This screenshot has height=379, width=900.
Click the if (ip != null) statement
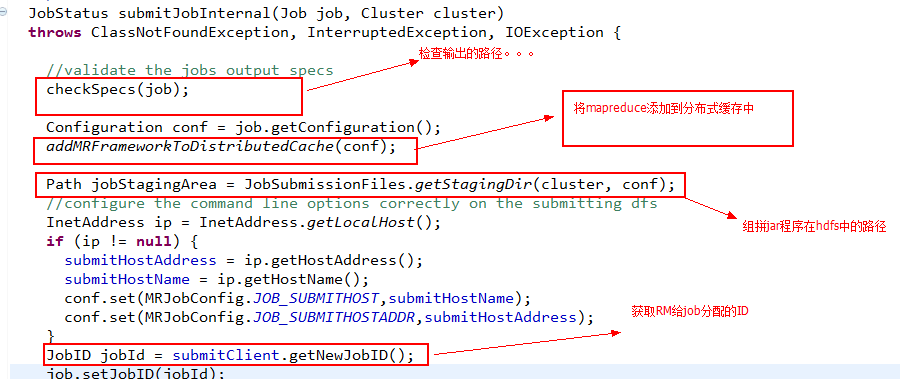[x=122, y=241]
